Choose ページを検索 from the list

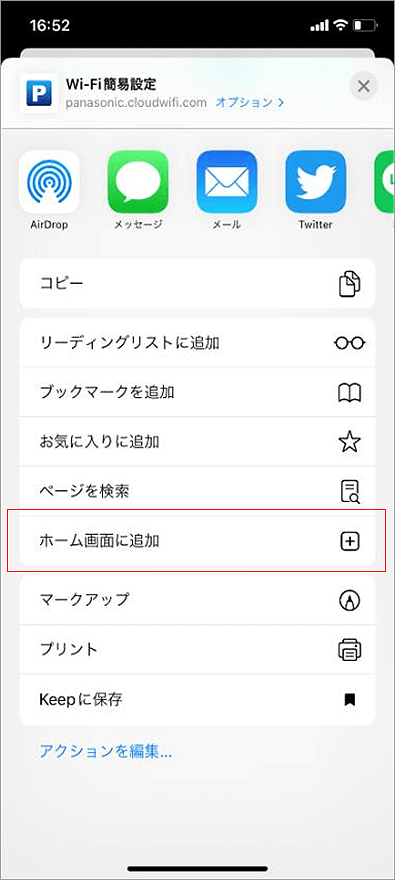[x=198, y=491]
